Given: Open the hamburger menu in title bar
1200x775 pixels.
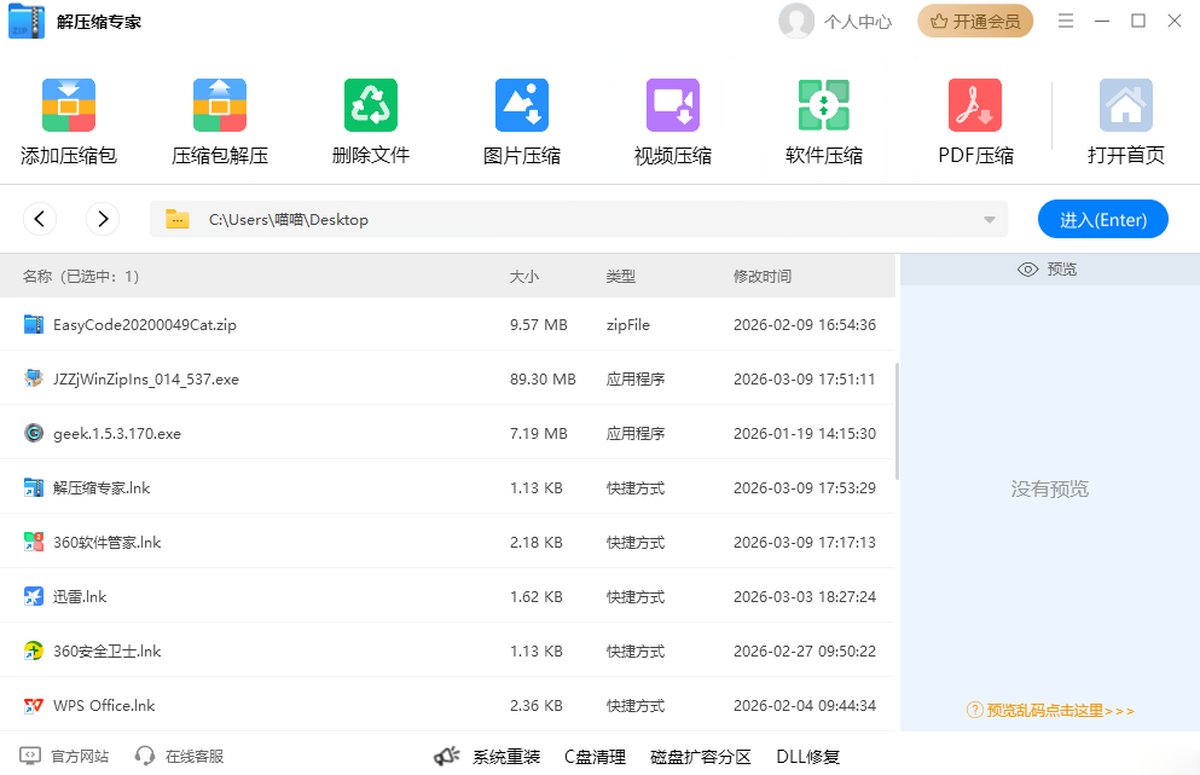Looking at the screenshot, I should click(1066, 21).
